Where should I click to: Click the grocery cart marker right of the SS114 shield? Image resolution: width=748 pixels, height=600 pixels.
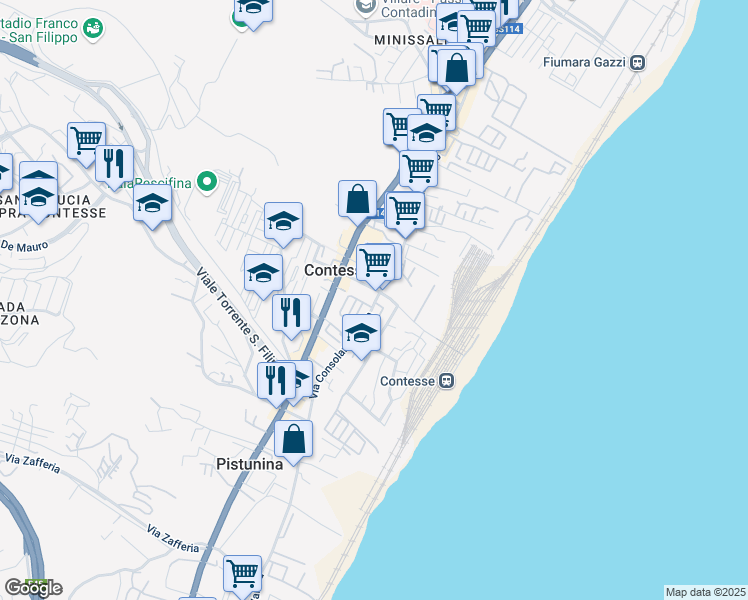tap(405, 212)
